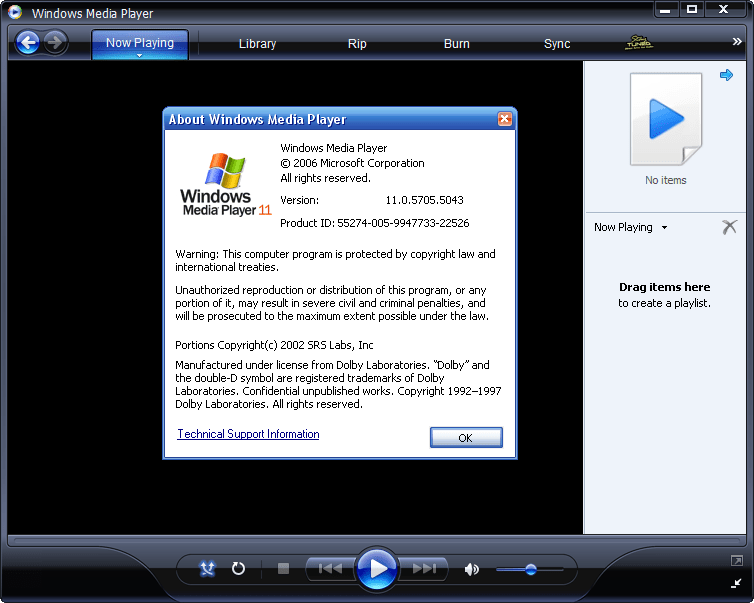This screenshot has height=603, width=754.
Task: Toggle repeat mode on
Action: tap(238, 569)
